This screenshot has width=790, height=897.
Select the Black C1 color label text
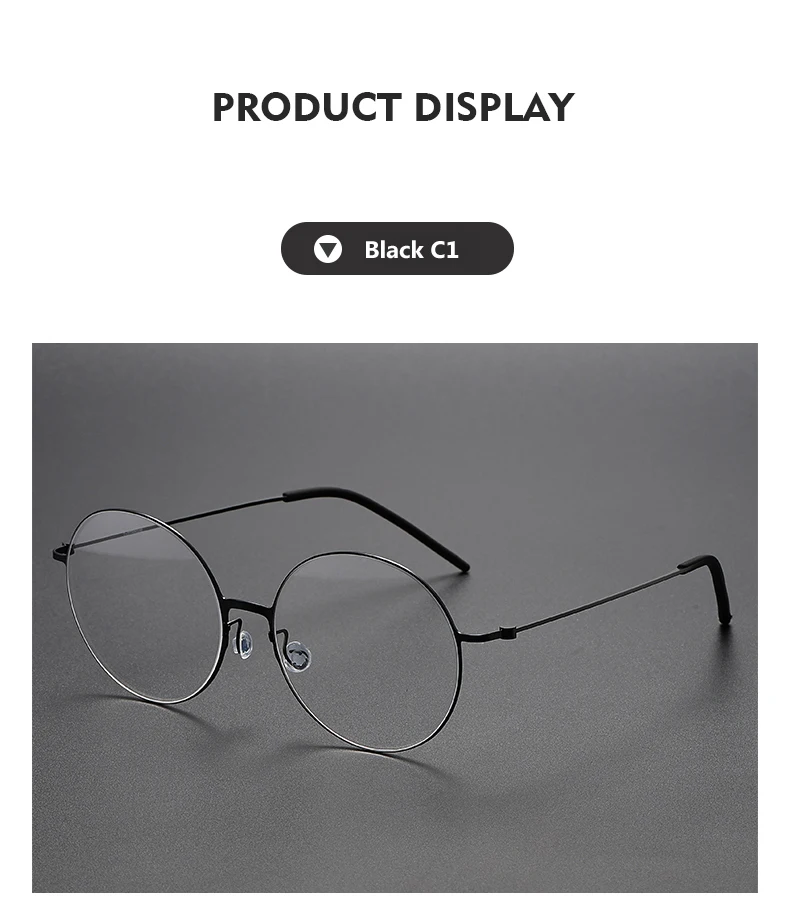click(411, 249)
